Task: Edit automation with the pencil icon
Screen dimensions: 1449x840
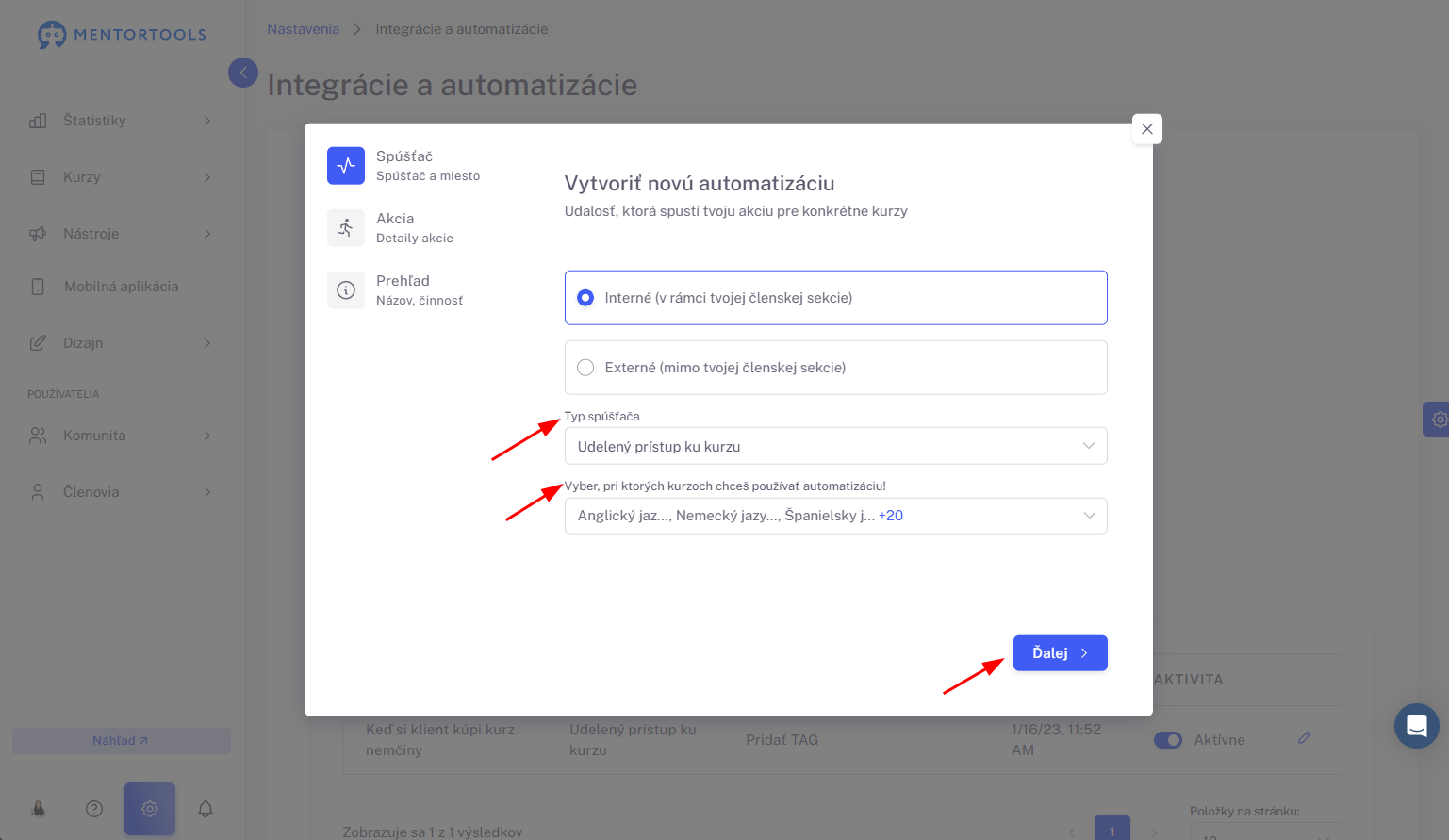Action: pyautogui.click(x=1305, y=738)
